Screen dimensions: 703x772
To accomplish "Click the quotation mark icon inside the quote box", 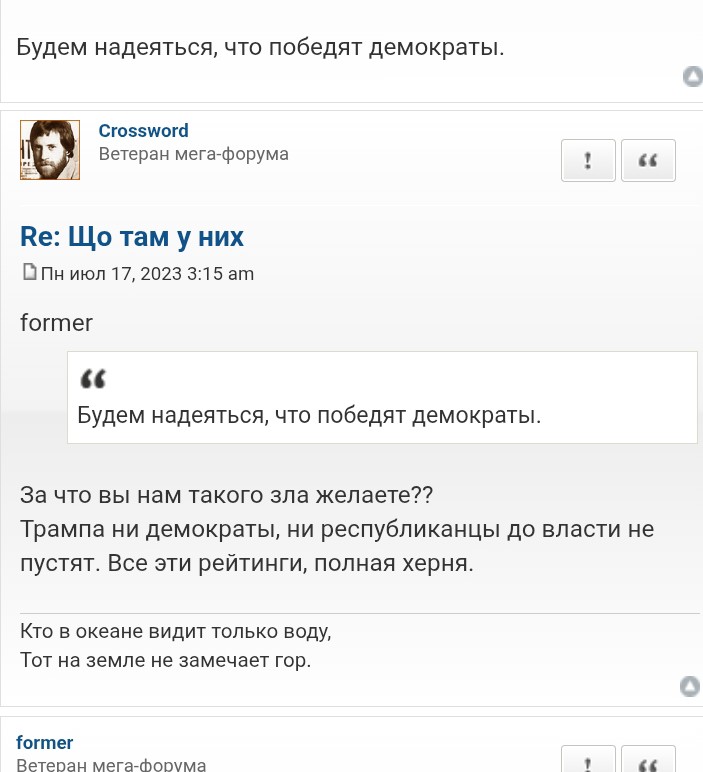I will point(92,379).
